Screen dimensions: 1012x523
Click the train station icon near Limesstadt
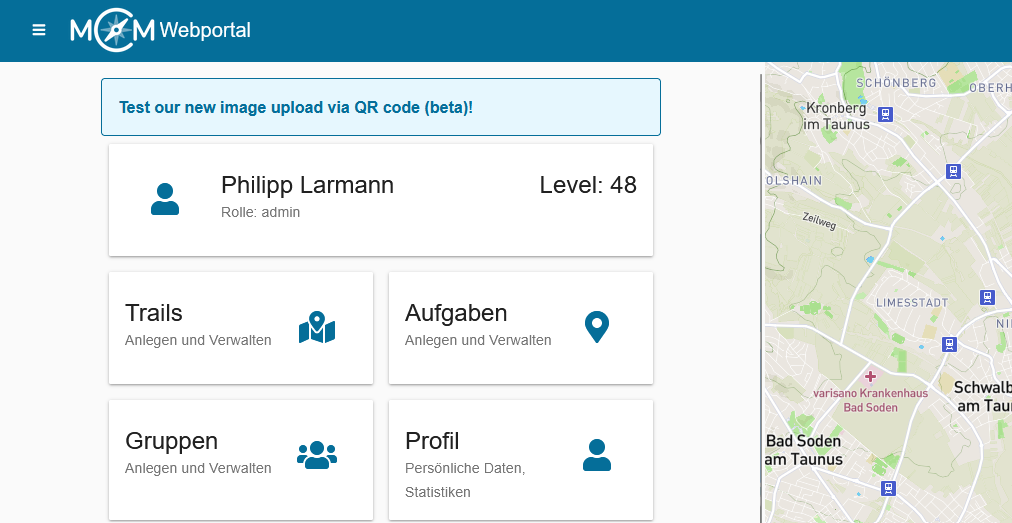click(x=987, y=297)
